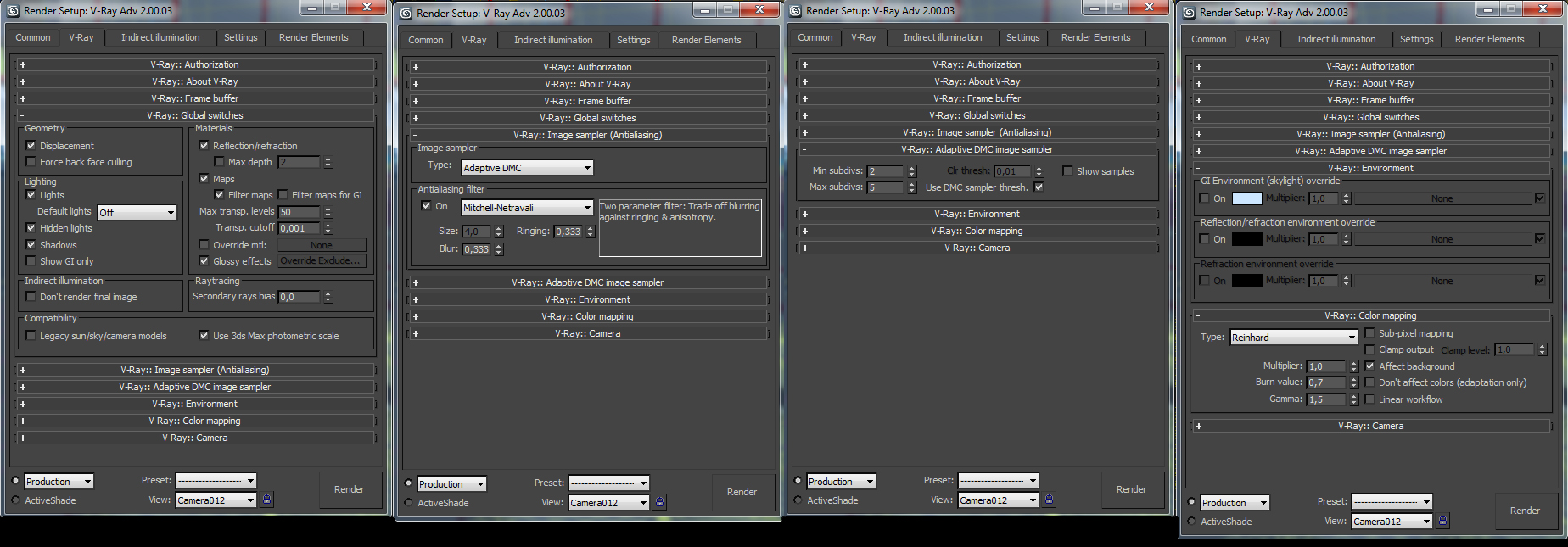Click Burn value input field

(x=1326, y=383)
